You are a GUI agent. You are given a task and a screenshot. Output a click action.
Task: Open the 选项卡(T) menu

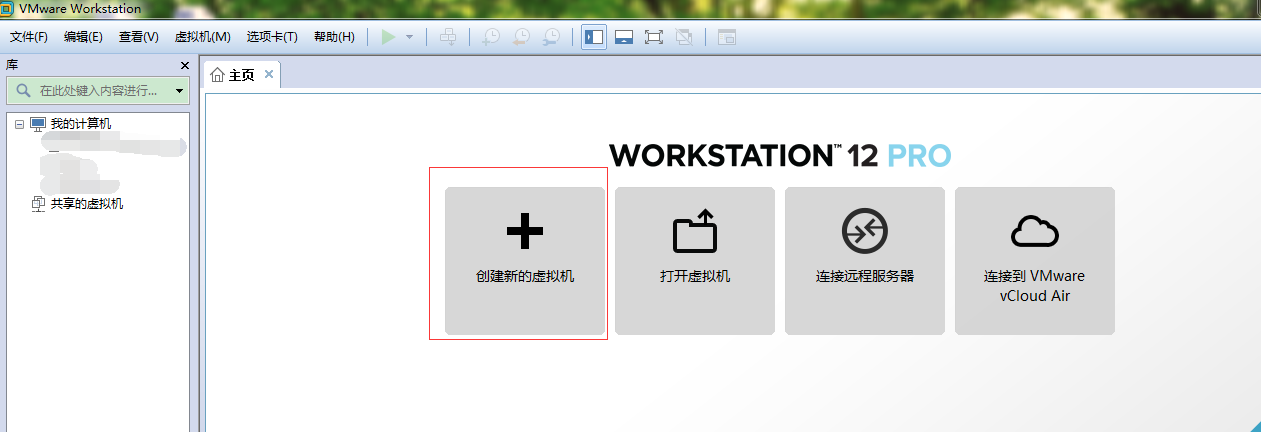coord(272,37)
